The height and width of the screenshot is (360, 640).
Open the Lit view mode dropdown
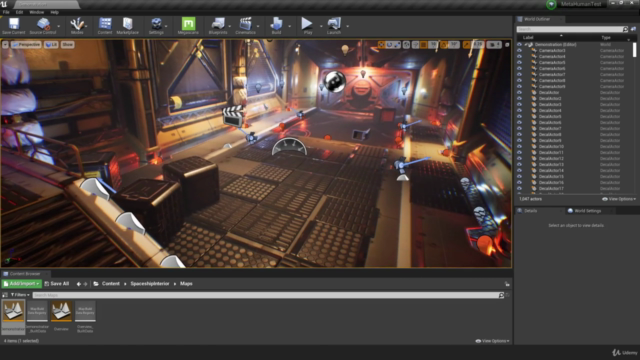click(x=51, y=44)
